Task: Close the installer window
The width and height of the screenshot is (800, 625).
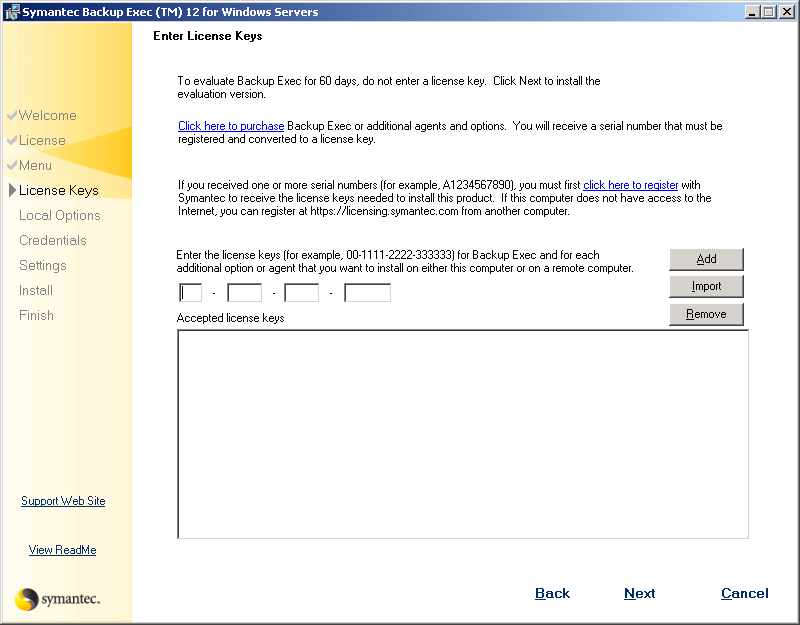Action: coord(787,11)
